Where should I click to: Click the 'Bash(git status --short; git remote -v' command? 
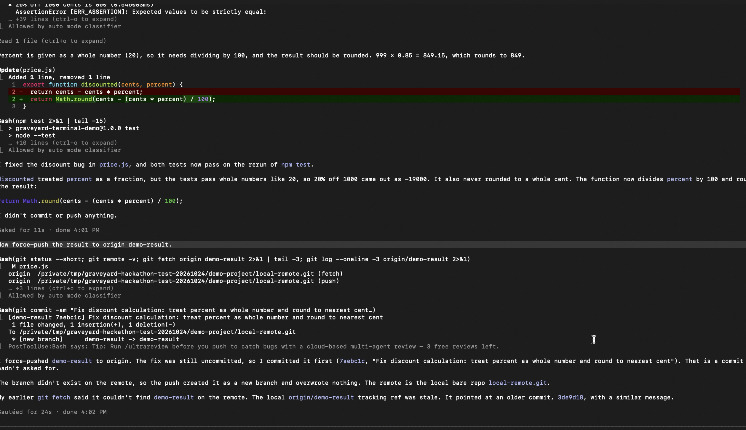point(235,259)
